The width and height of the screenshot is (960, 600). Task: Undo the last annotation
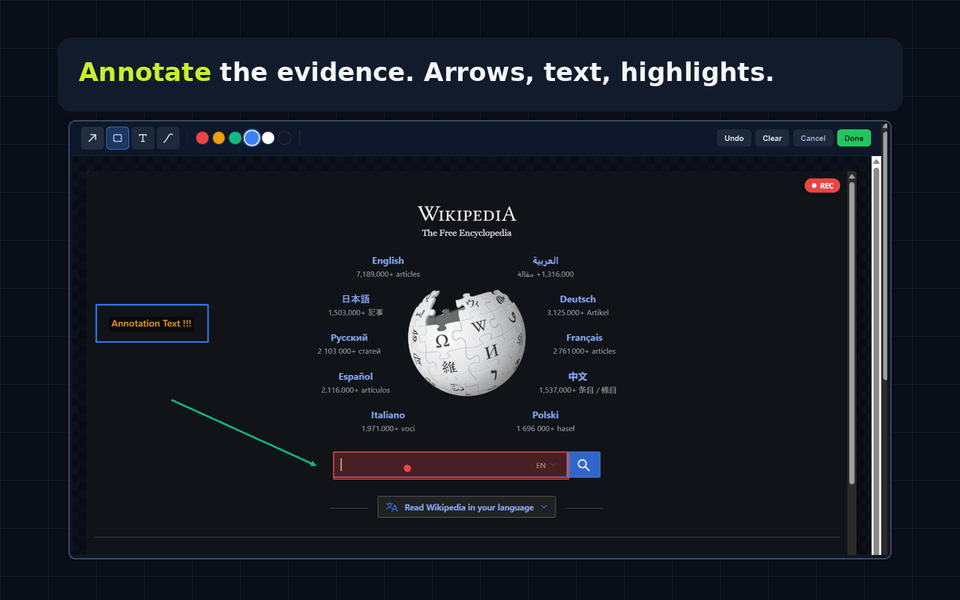coord(734,138)
